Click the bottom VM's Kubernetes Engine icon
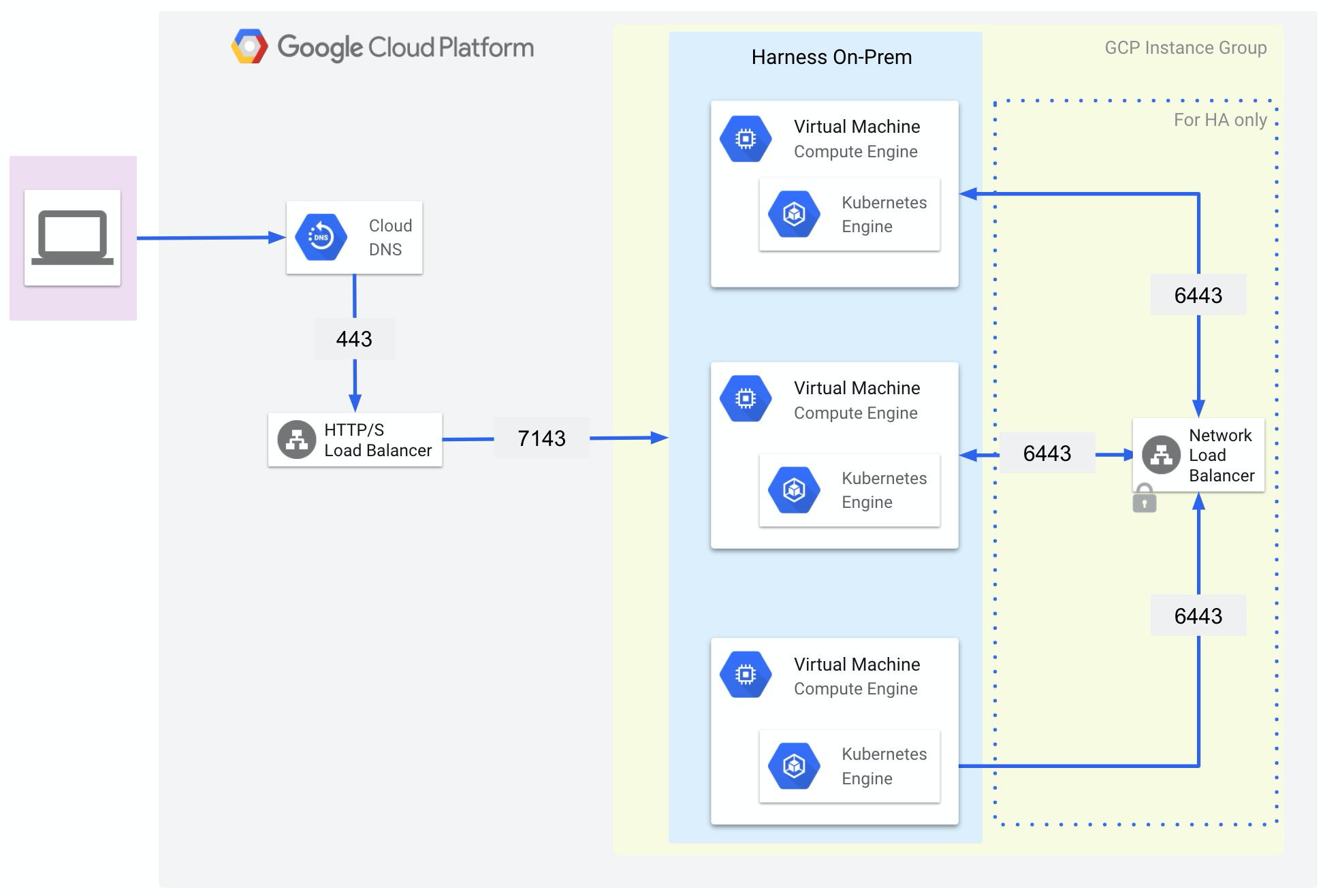This screenshot has height=896, width=1325. (x=794, y=766)
